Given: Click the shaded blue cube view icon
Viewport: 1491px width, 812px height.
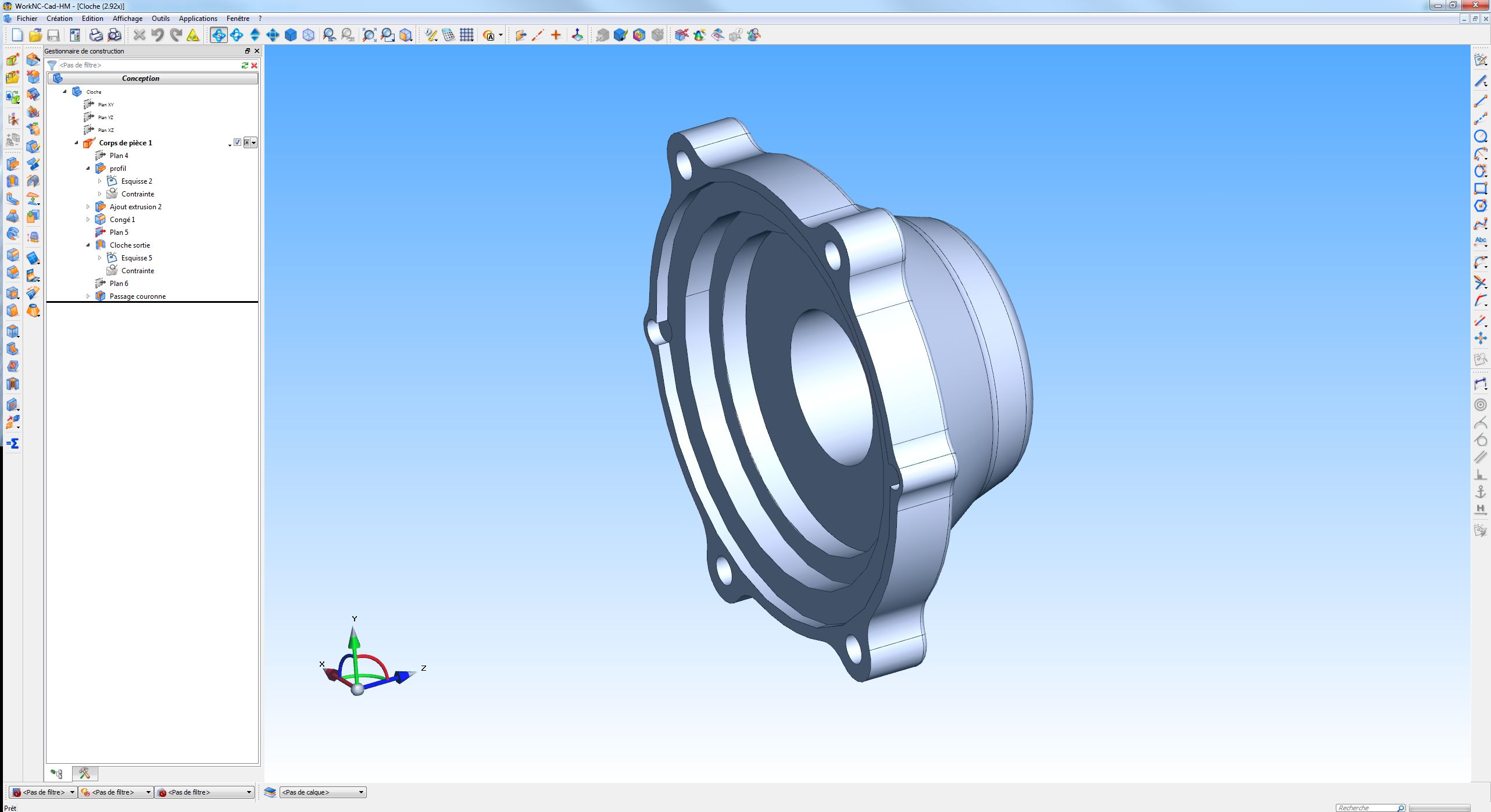Looking at the screenshot, I should coord(291,35).
